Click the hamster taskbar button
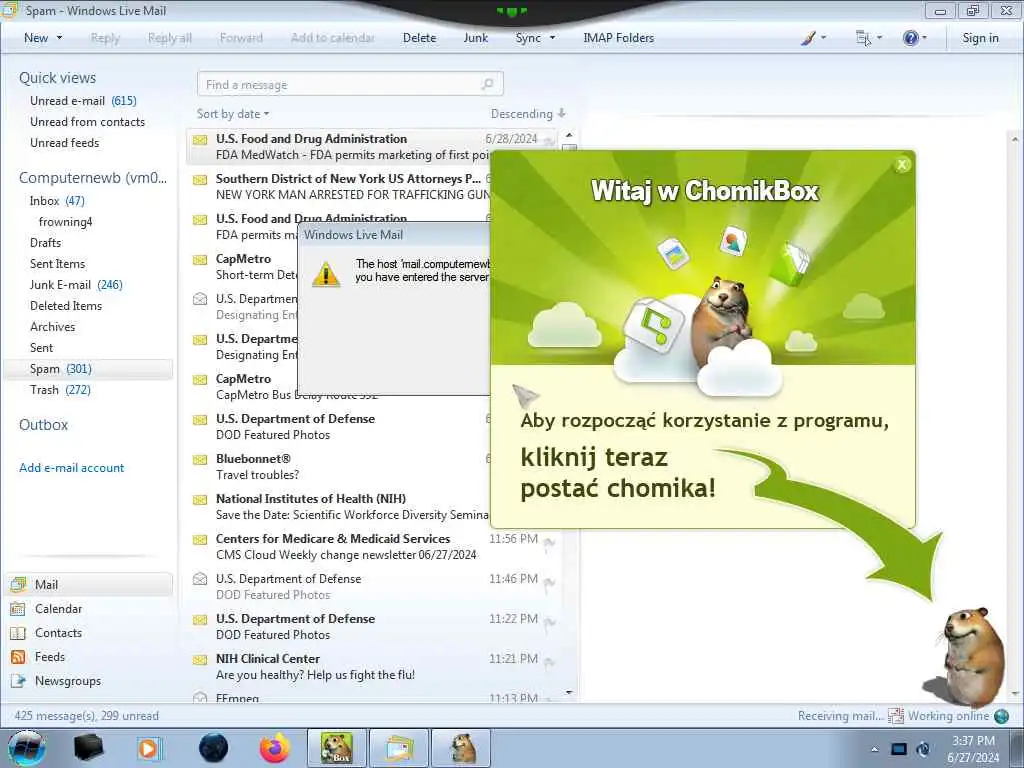 point(462,748)
